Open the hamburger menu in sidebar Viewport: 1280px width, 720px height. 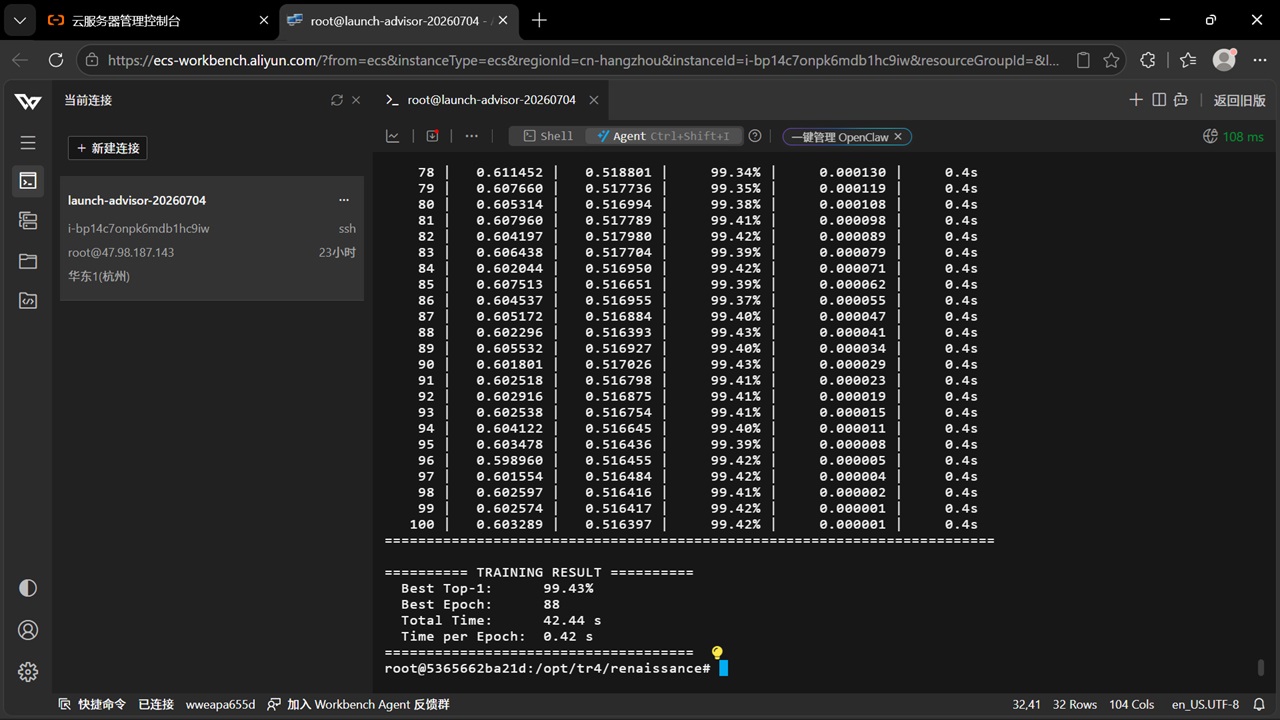[28, 143]
